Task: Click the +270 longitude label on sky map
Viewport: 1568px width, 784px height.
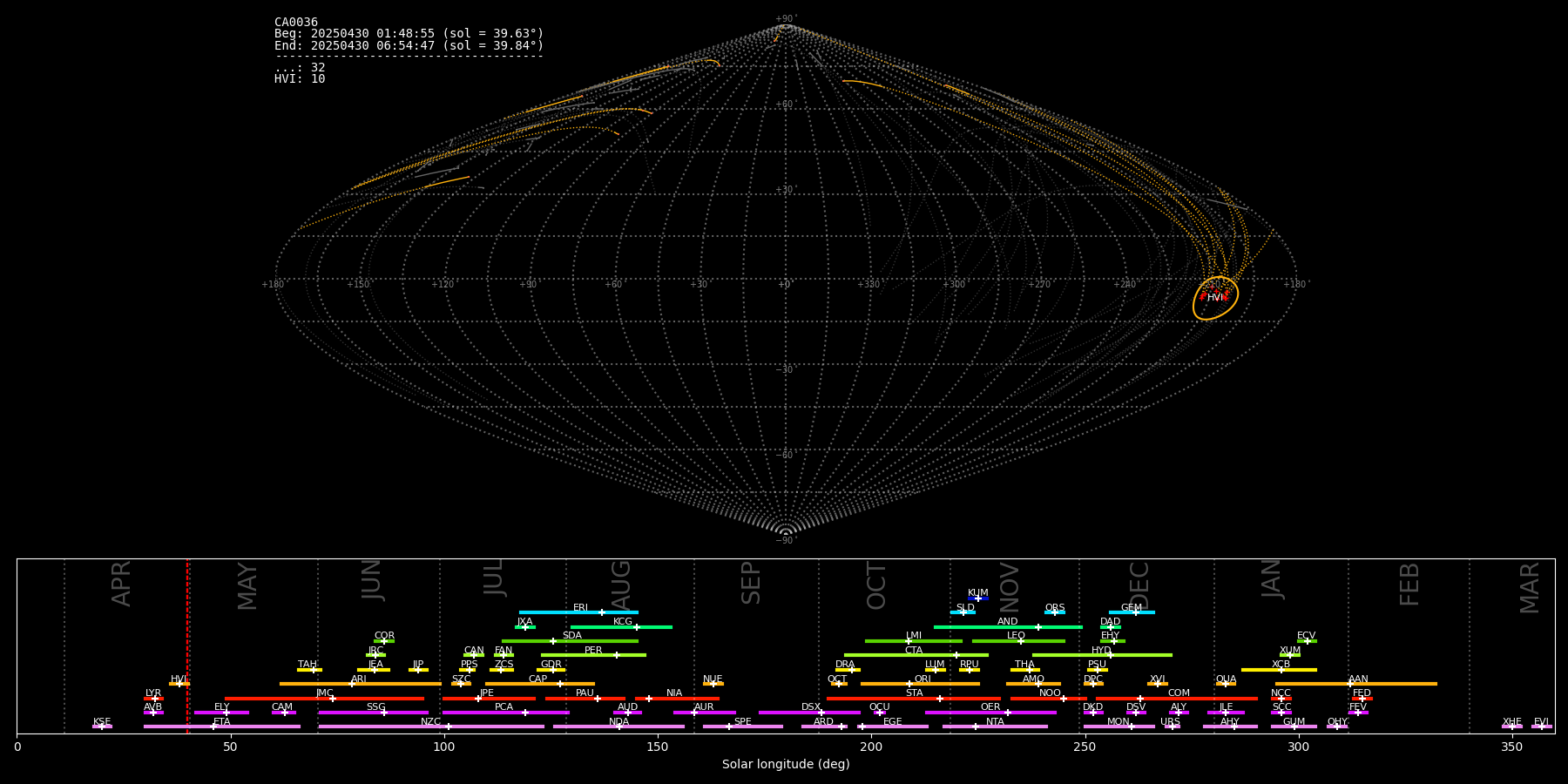Action: click(1039, 284)
